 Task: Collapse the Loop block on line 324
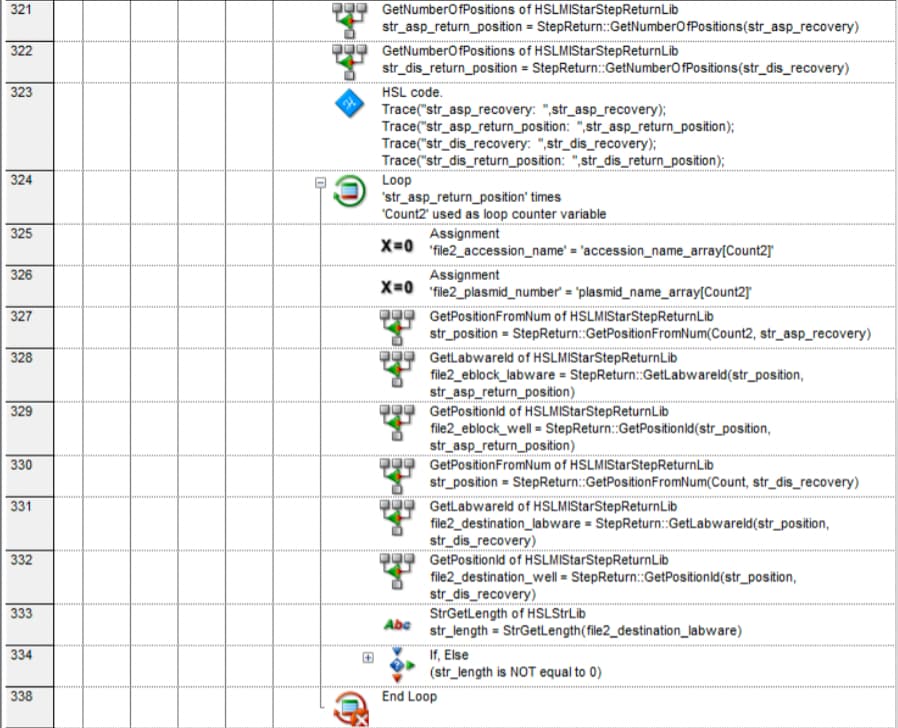[321, 183]
